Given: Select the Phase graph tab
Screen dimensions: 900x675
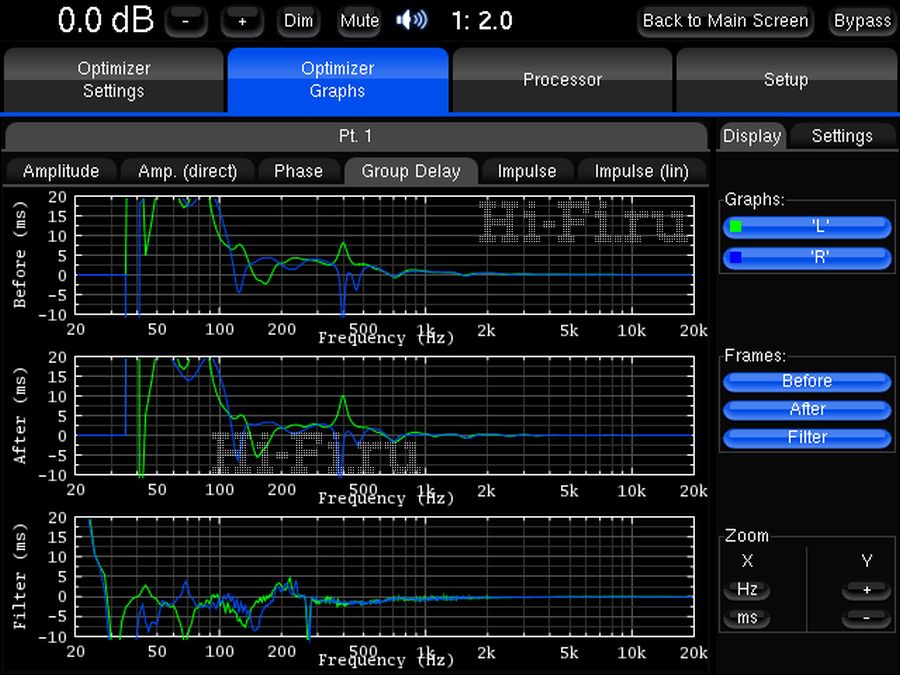Looking at the screenshot, I should click(298, 171).
